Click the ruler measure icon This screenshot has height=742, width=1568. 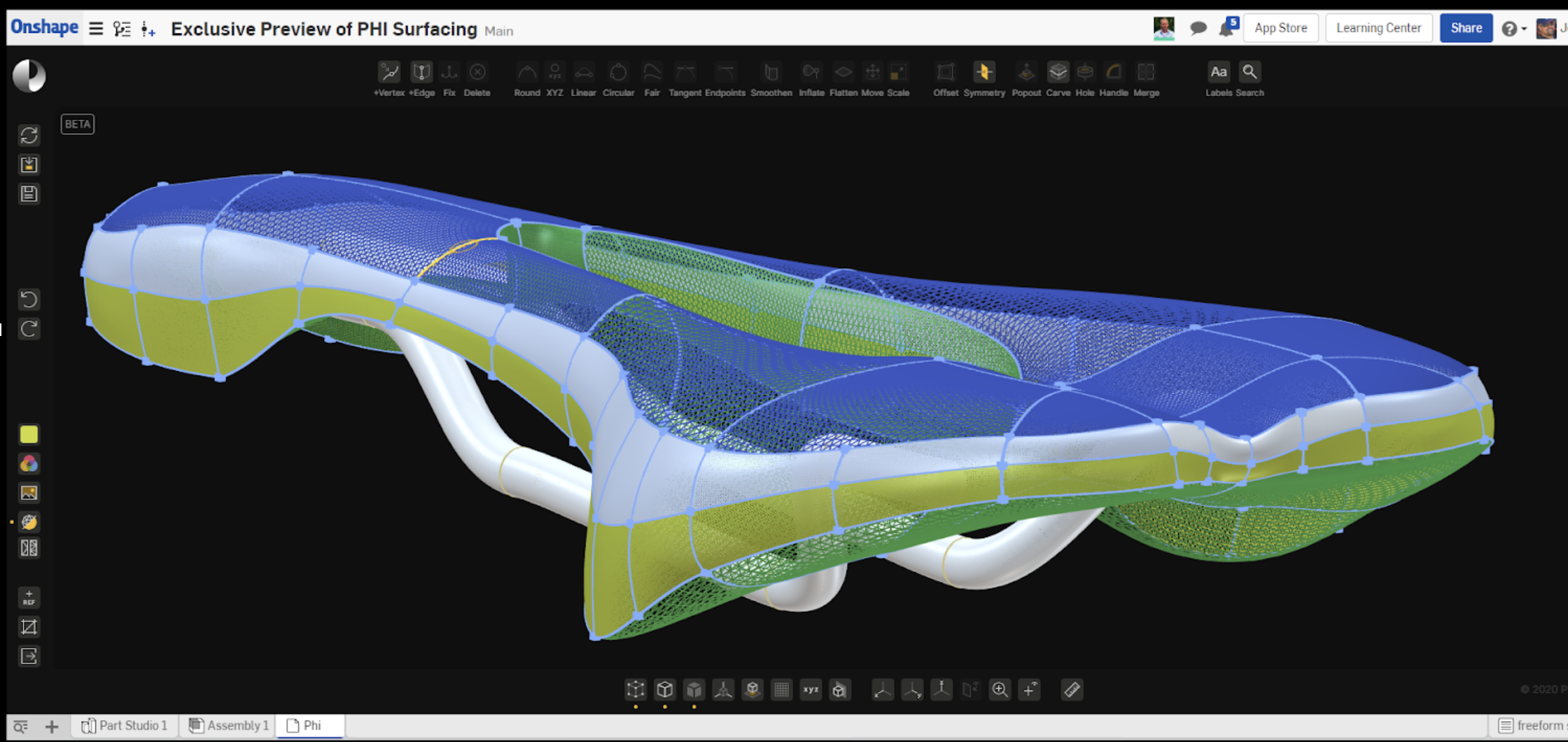click(1072, 690)
